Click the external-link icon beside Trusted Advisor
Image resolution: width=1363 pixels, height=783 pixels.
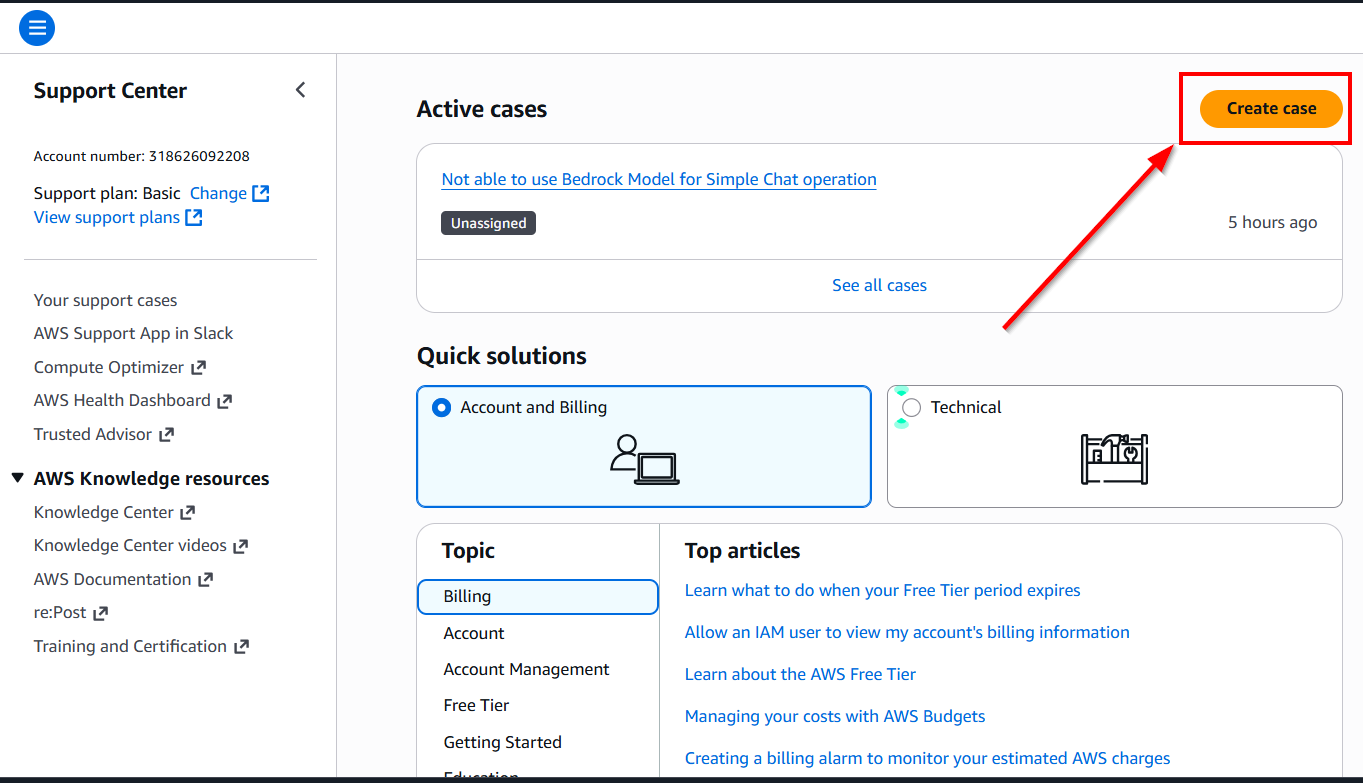pos(167,434)
